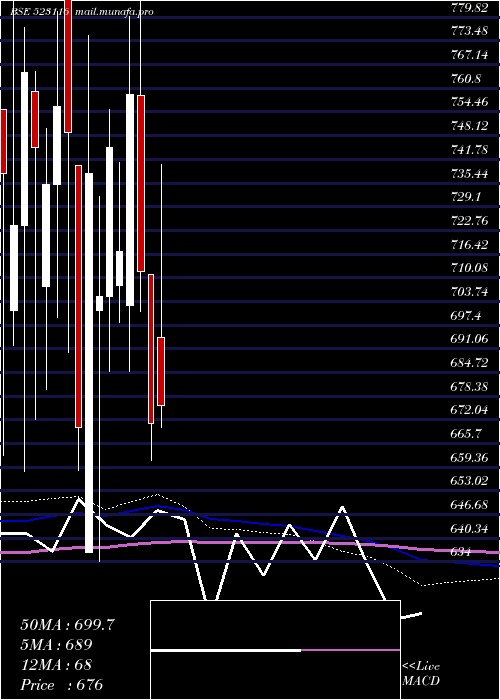The height and width of the screenshot is (700, 500).
Task: Click the 691.06 price axis label
Action: pos(469,340)
